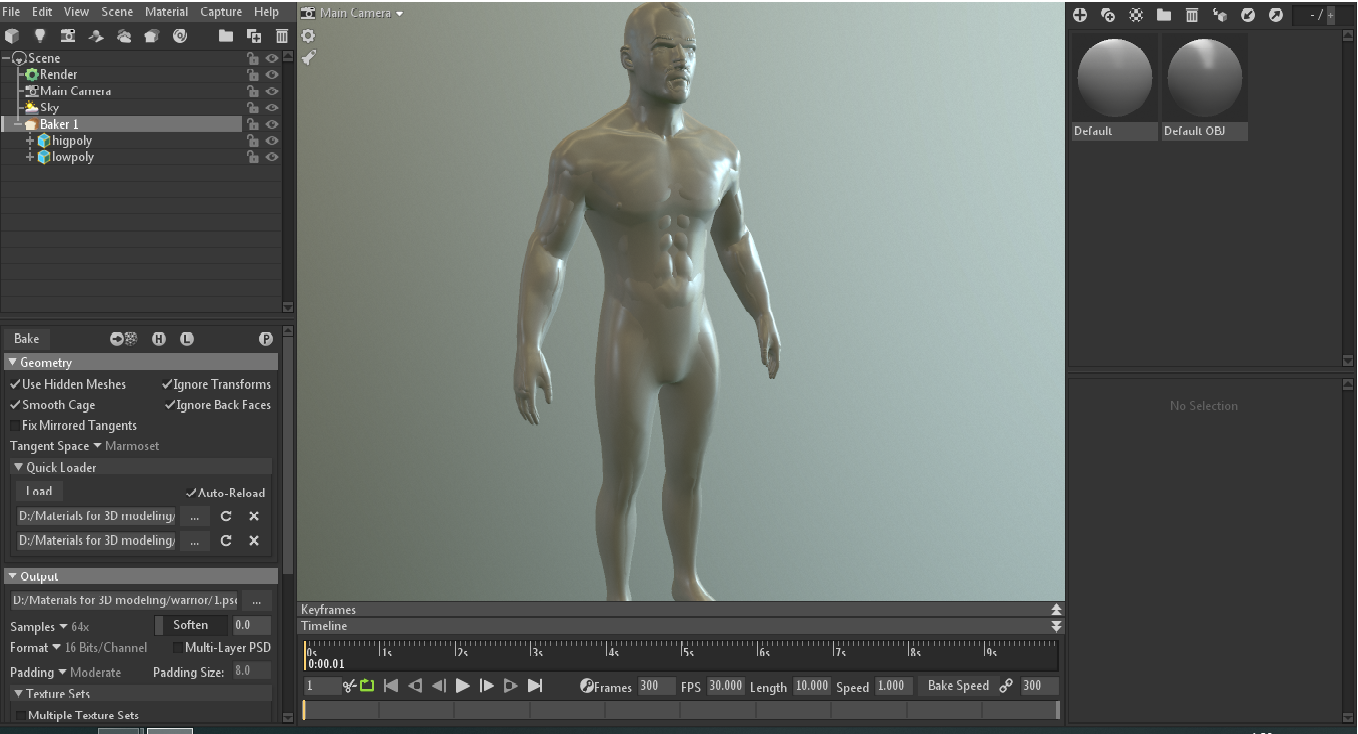
Task: Collapse the Output section
Action: (12, 577)
